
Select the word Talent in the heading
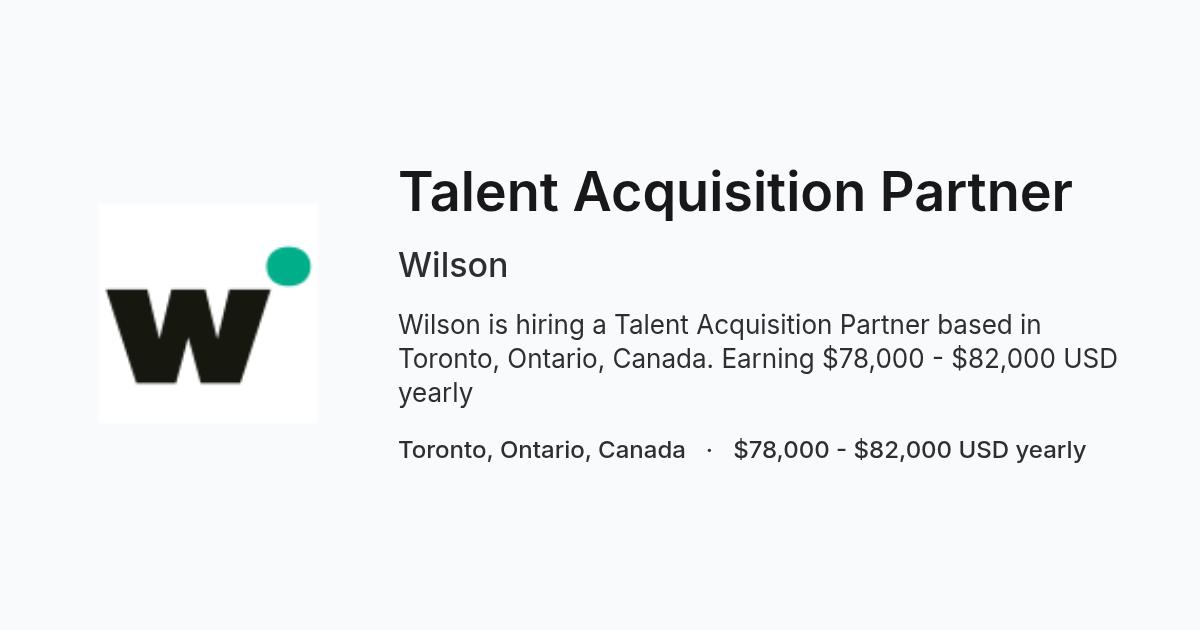(x=478, y=191)
